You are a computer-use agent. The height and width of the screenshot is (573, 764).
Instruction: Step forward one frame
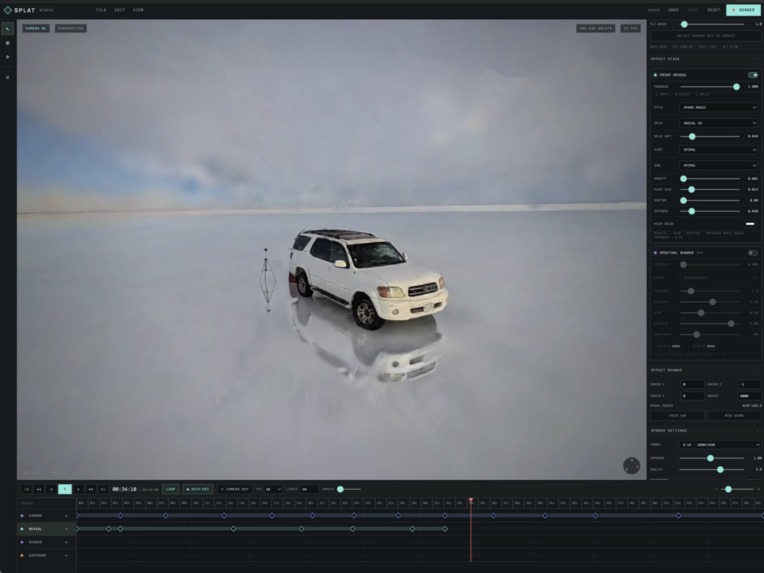coord(78,489)
